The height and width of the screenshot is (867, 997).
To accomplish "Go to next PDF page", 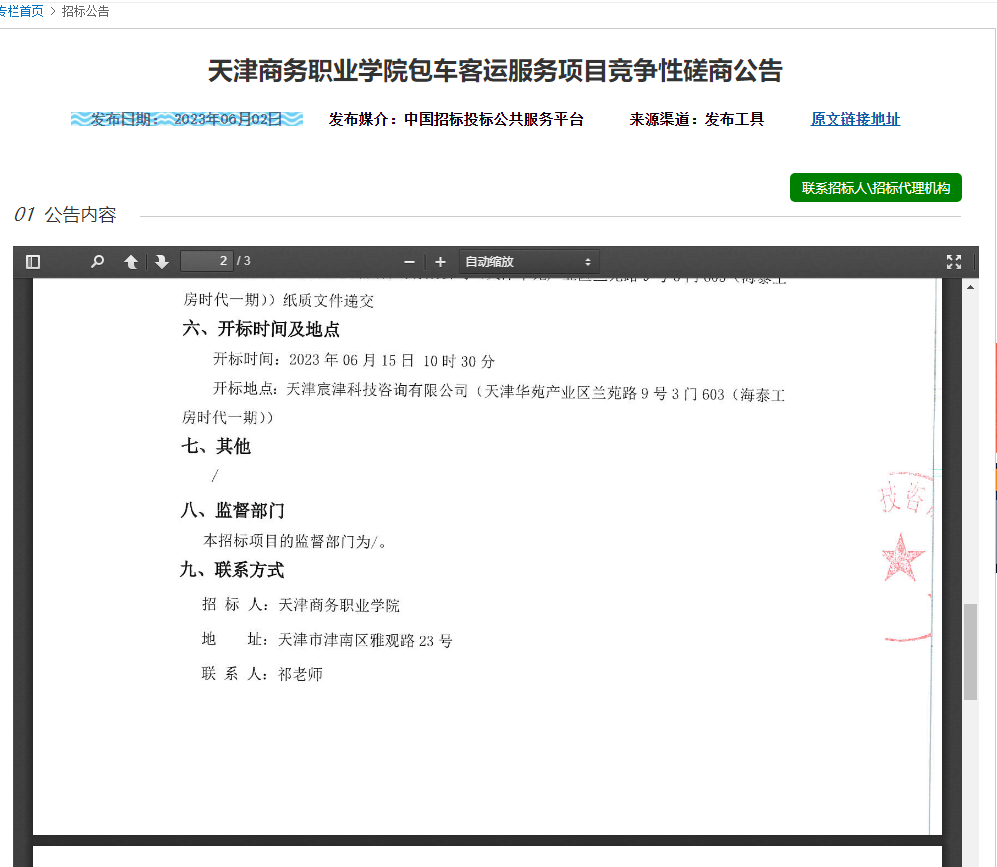I will point(162,262).
